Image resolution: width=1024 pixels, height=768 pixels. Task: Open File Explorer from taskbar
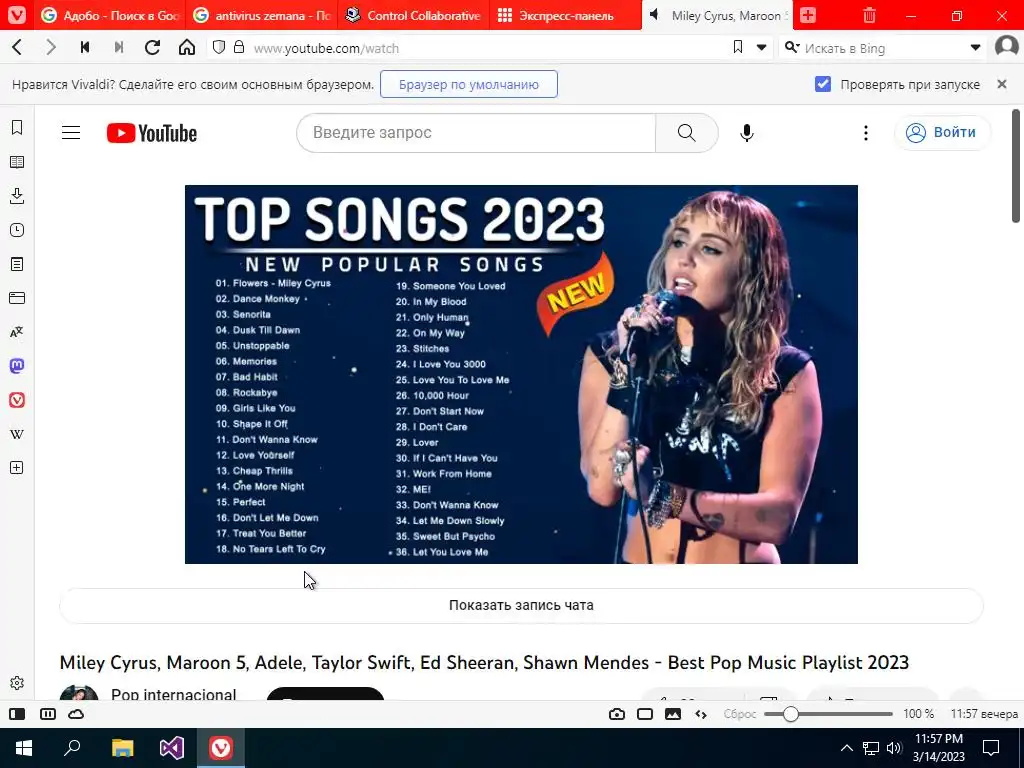click(122, 748)
